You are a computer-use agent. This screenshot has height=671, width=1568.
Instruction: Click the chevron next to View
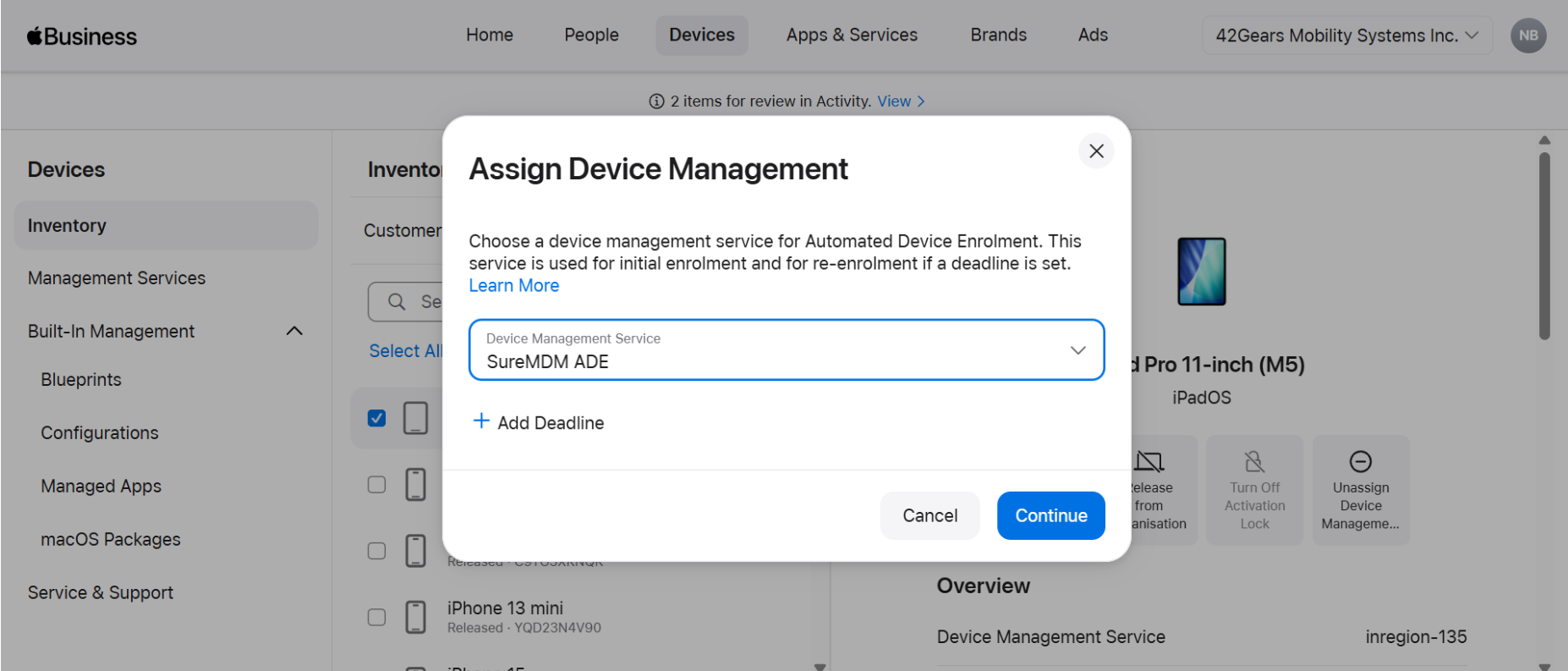921,102
